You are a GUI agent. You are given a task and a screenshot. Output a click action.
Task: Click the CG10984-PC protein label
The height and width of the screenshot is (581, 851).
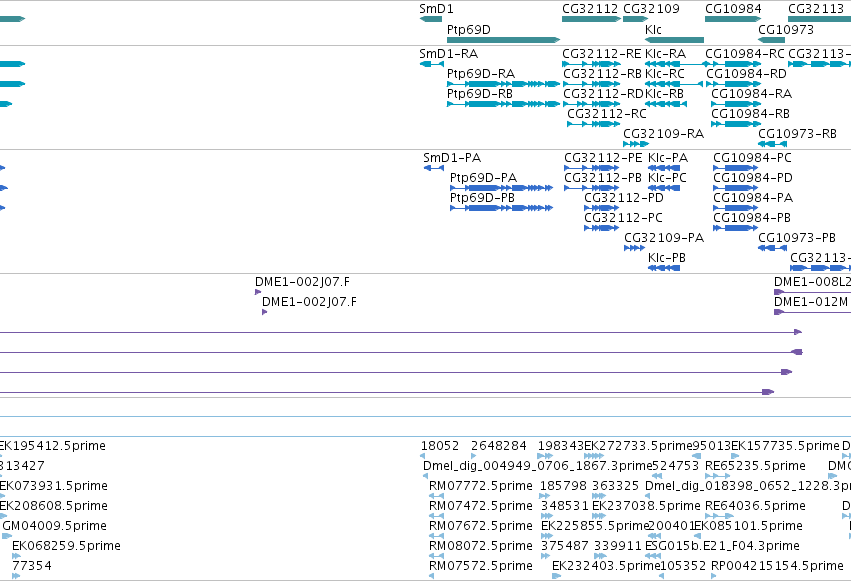(x=752, y=158)
